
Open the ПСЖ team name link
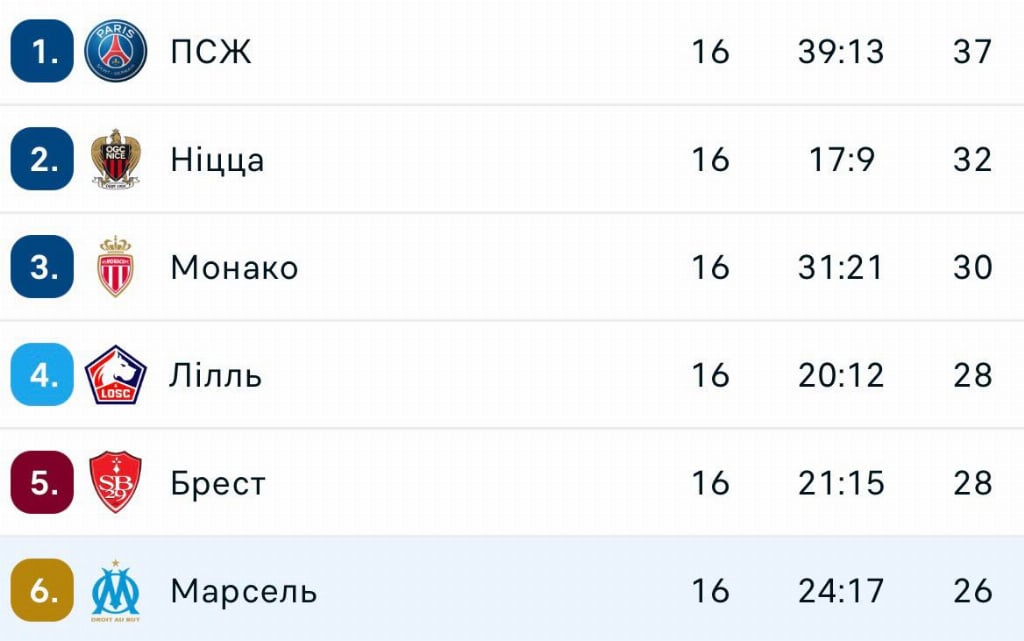pos(211,52)
